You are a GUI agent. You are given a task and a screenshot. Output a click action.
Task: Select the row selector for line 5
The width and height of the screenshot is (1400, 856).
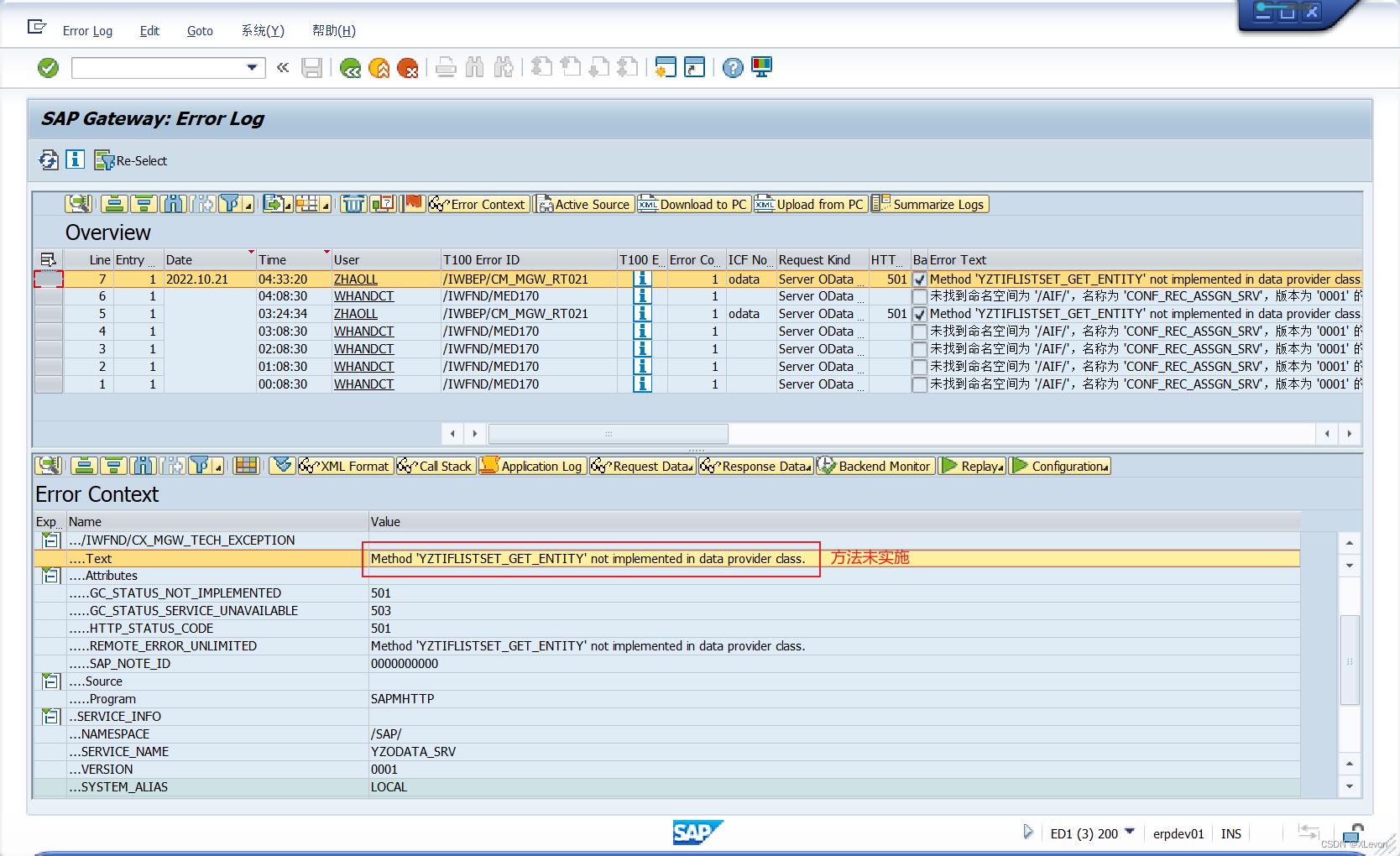click(49, 314)
